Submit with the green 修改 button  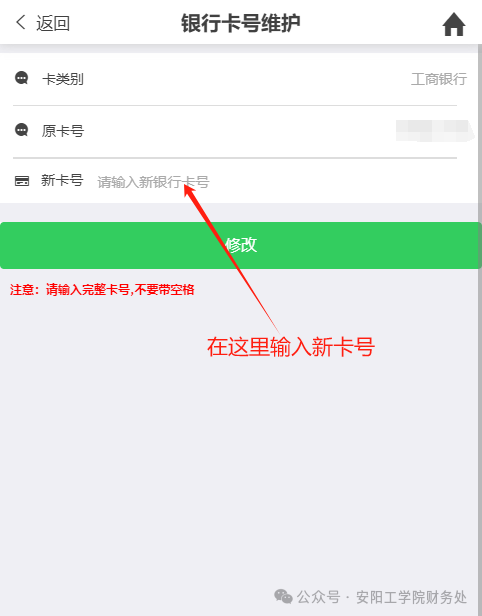pos(241,245)
